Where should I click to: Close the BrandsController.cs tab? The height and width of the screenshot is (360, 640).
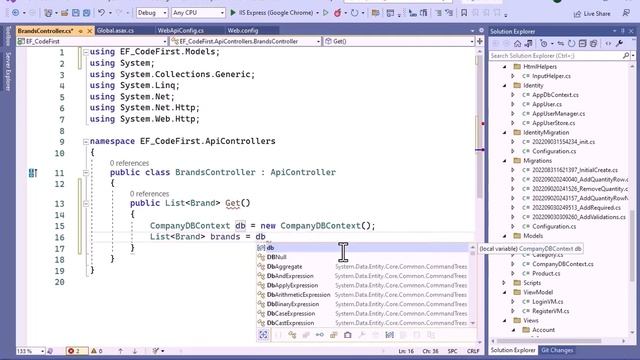coord(90,31)
